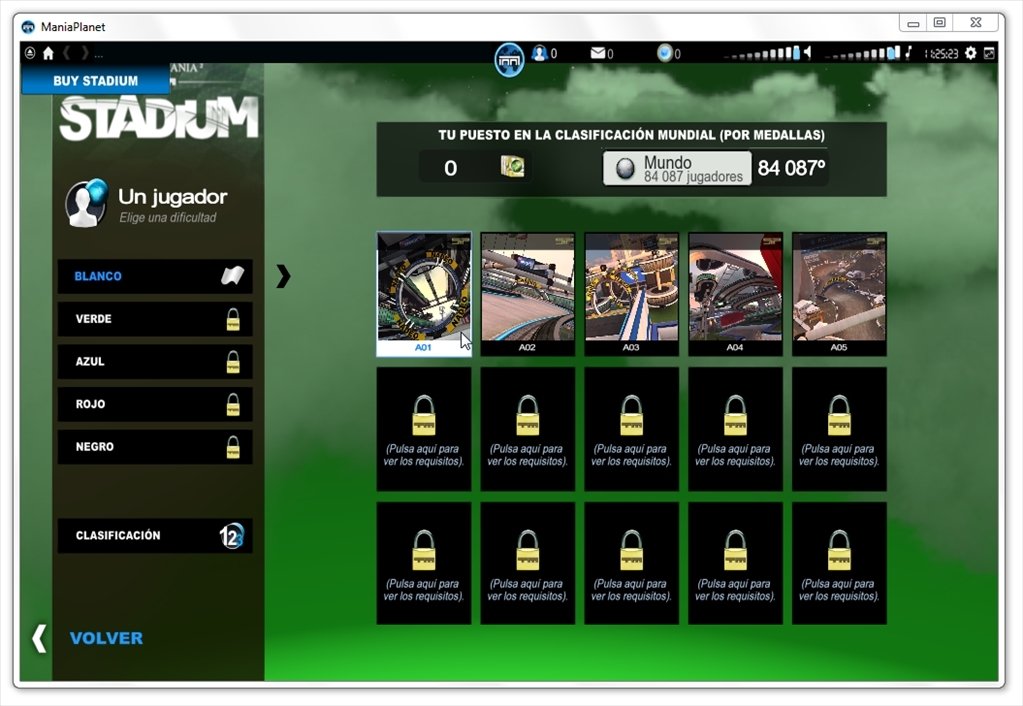Click the locked tile directly beneath A03
Image resolution: width=1023 pixels, height=706 pixels.
[632, 429]
